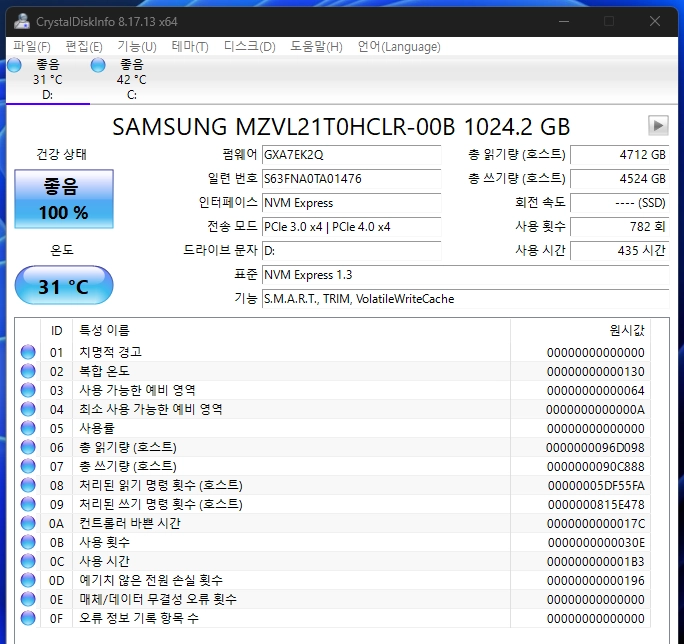Click status orb of attribute 01 치명적 경고
684x644 pixels.
tap(28, 352)
